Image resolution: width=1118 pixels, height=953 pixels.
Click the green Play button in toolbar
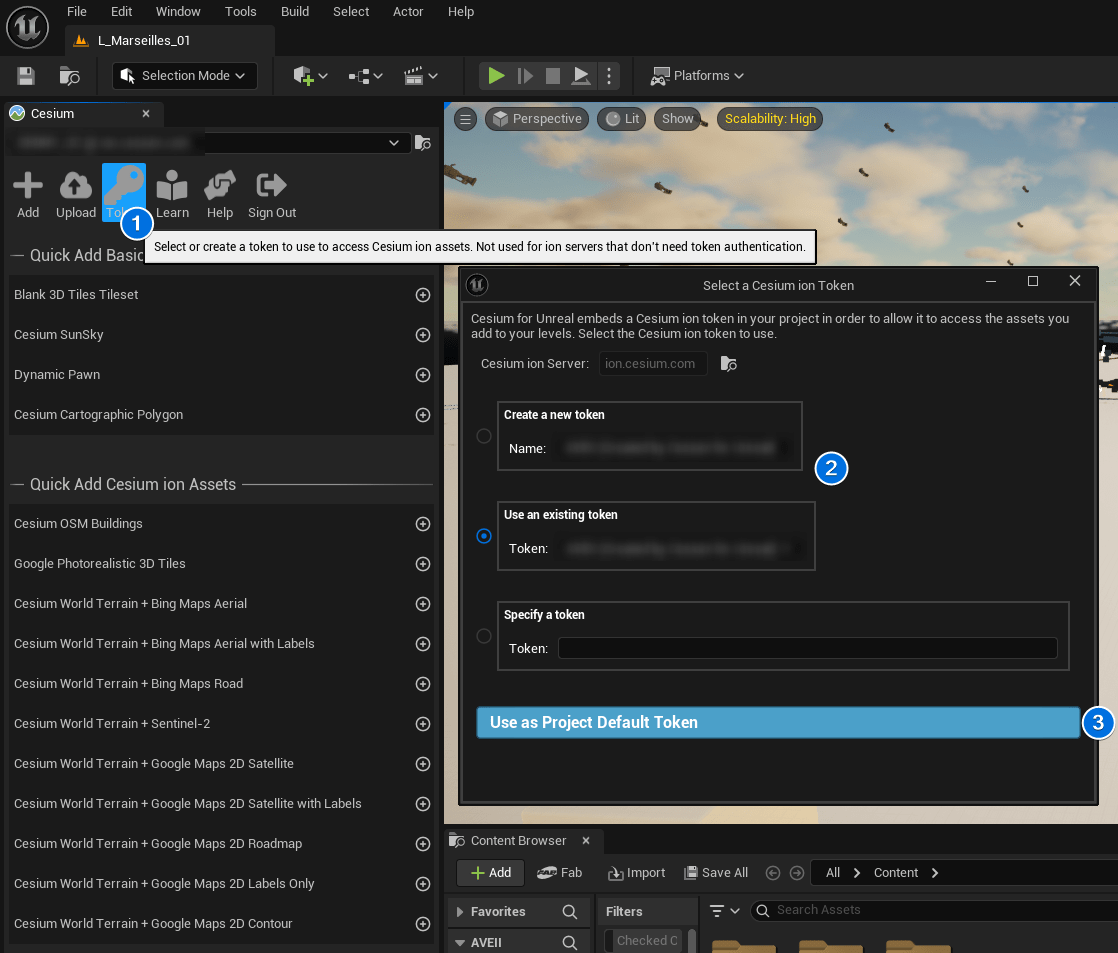click(x=496, y=76)
